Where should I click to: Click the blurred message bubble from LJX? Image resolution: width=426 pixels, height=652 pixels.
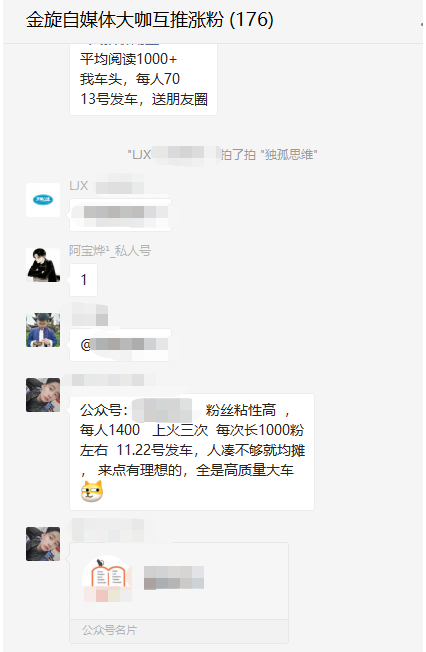click(x=120, y=215)
